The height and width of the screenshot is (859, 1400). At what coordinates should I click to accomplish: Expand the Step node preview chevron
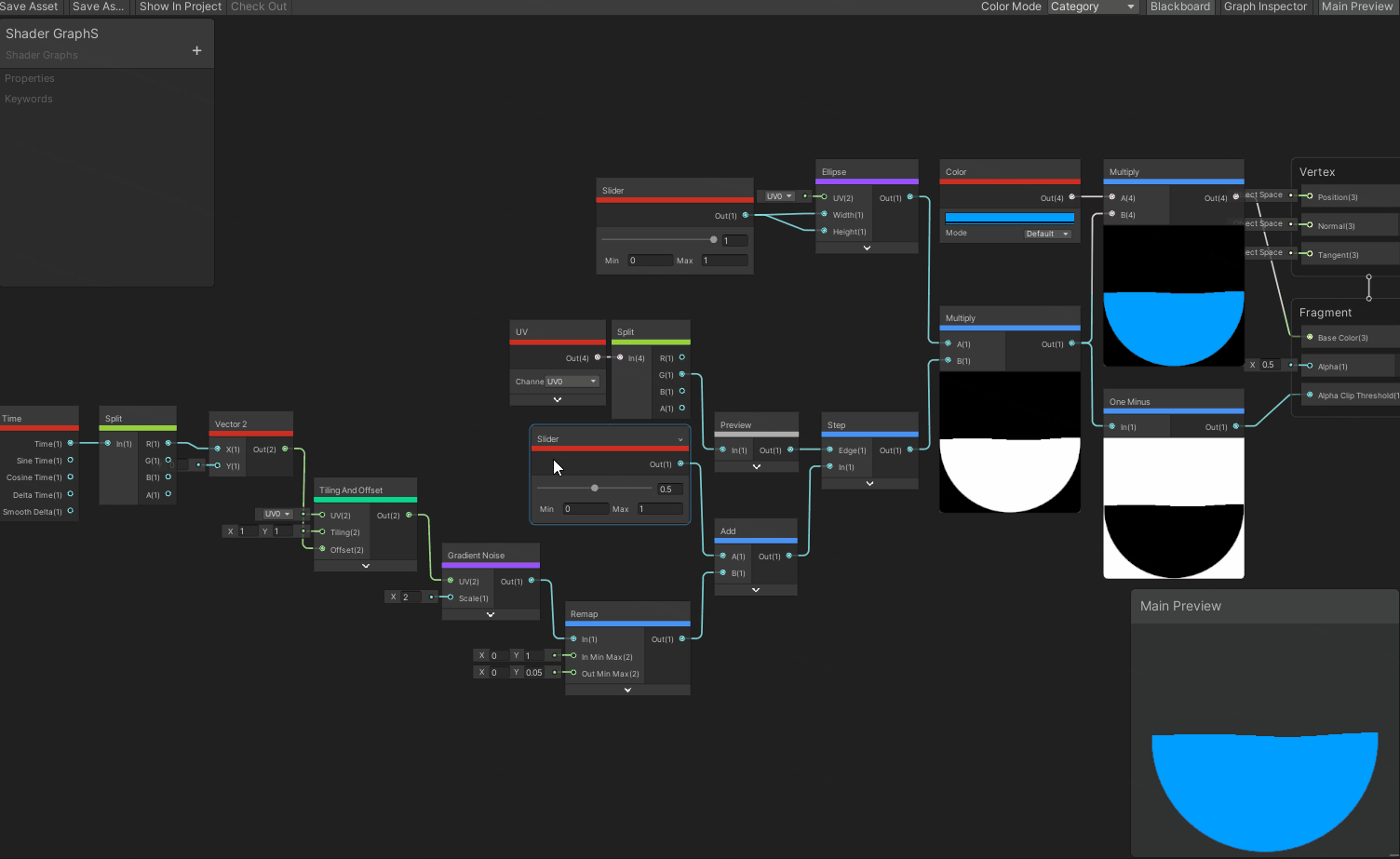[x=869, y=483]
